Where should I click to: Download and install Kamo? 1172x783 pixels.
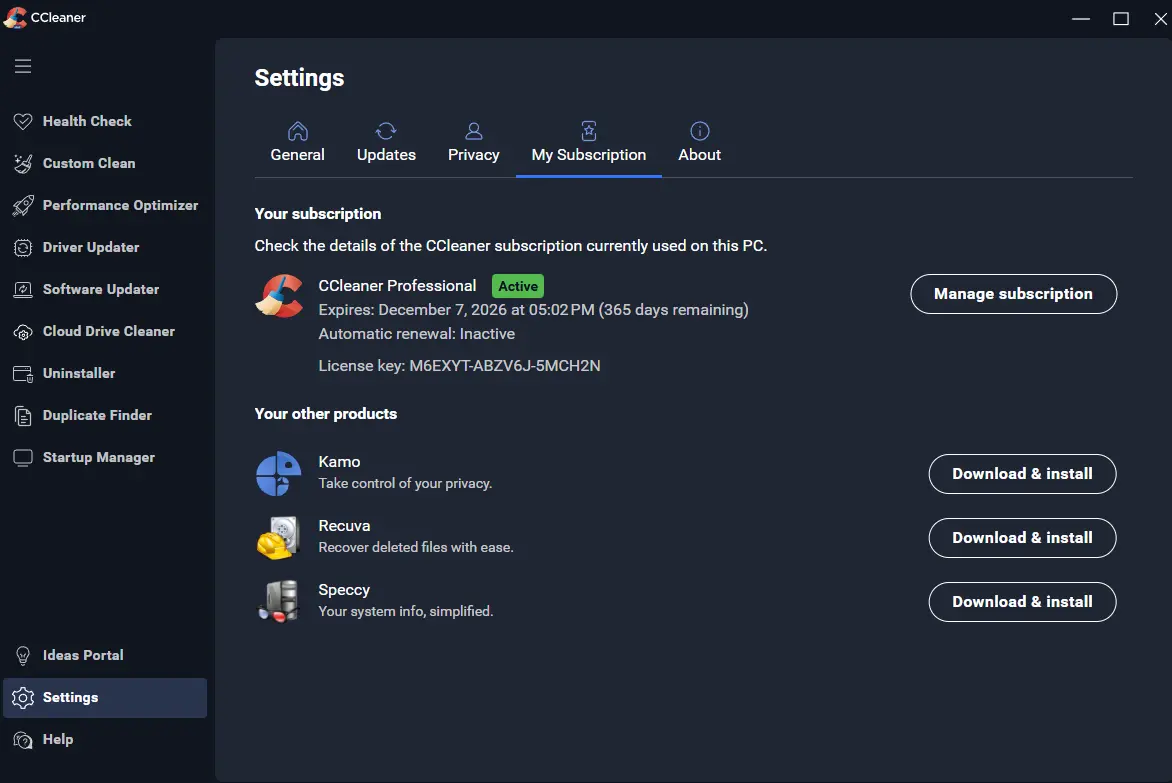point(1023,474)
